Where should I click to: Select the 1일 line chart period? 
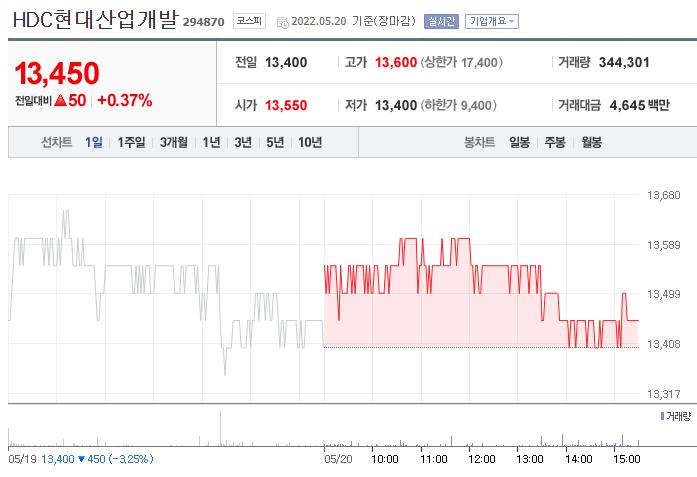[x=94, y=142]
